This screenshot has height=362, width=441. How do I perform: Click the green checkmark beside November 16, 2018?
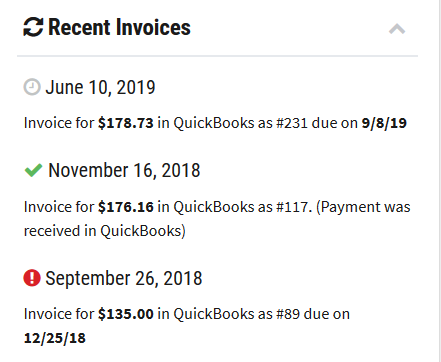[x=33, y=170]
